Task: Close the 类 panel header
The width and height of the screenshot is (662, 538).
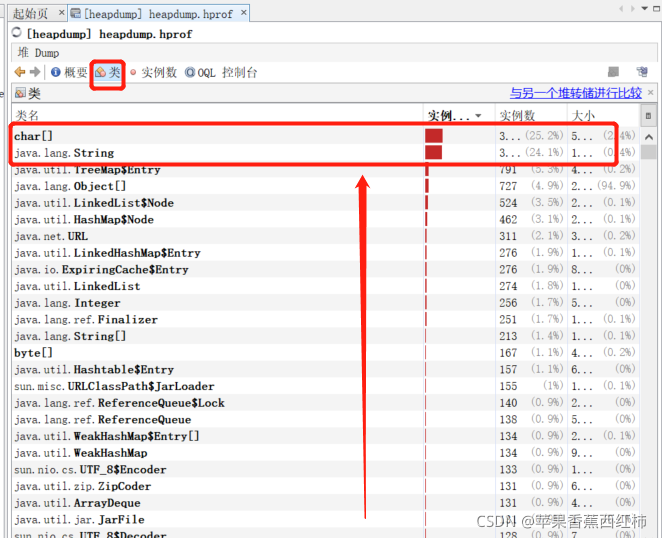Action: click(x=651, y=92)
